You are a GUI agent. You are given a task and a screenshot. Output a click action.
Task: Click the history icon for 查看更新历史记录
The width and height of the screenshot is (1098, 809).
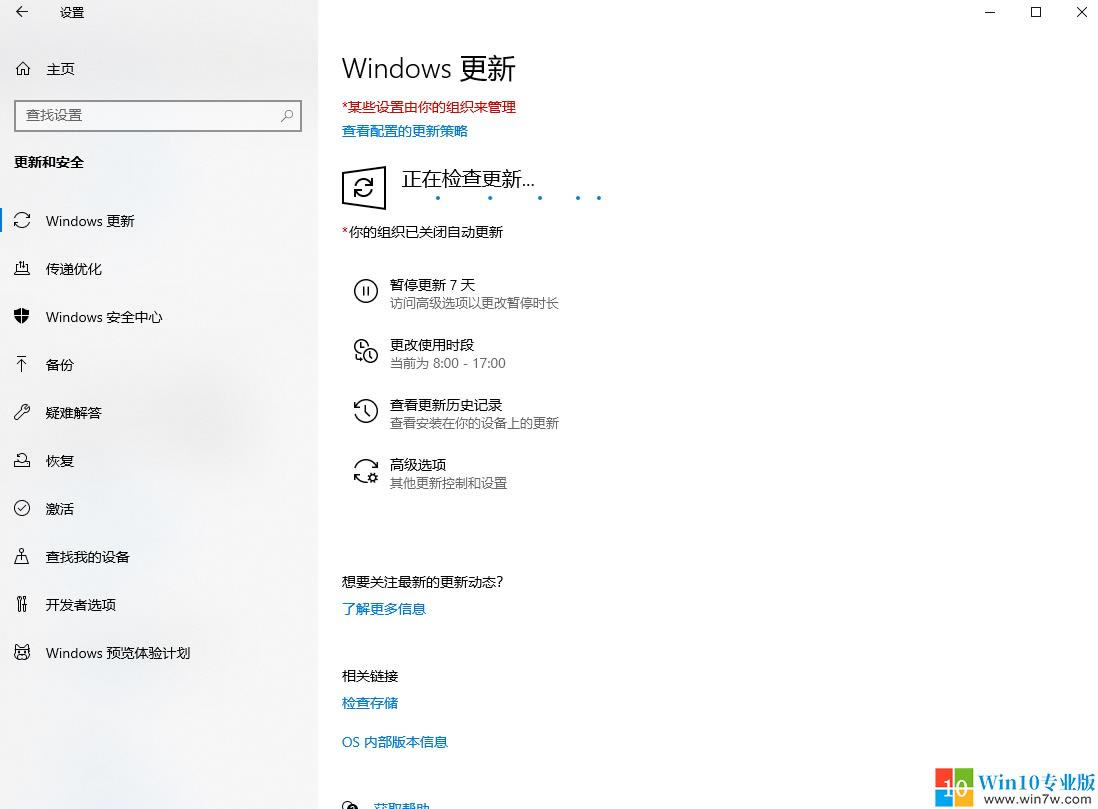pos(366,411)
